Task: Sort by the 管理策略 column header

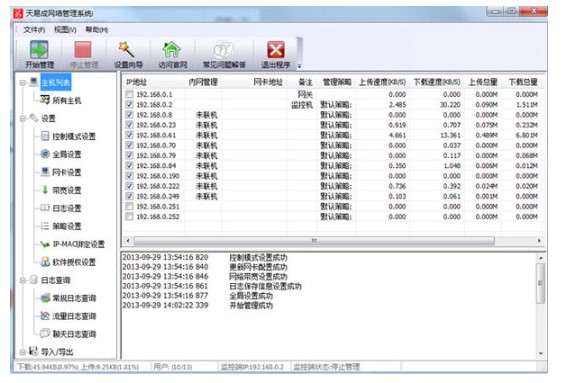Action: pos(337,82)
